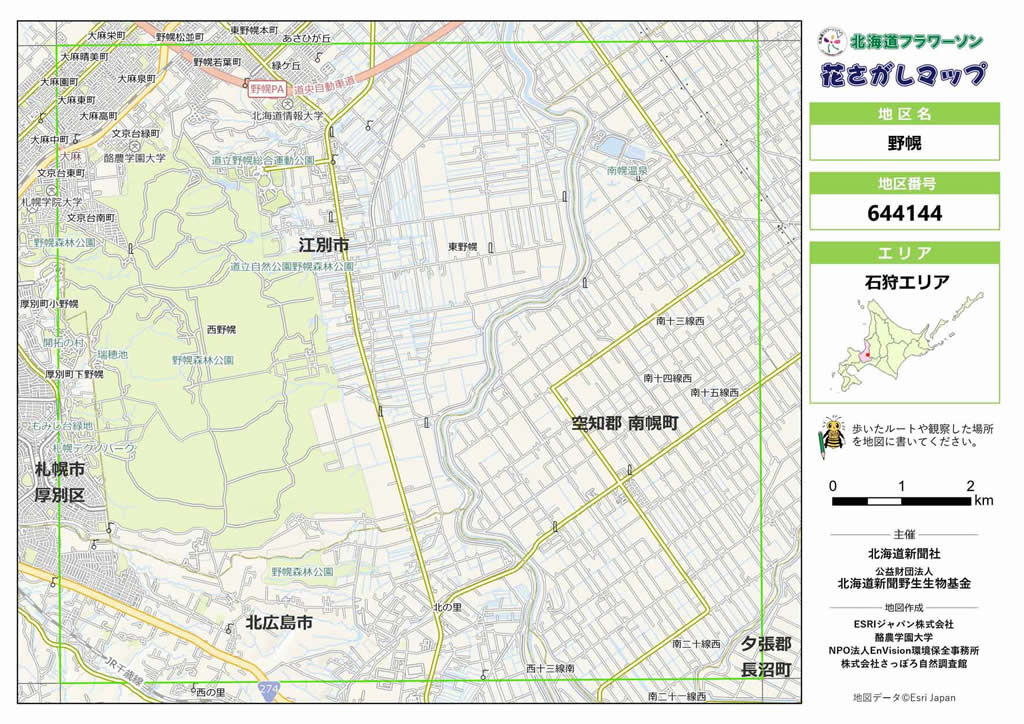Screen dimensions: 1024x724
Task: Click the 地区番号 green header
Action: click(x=903, y=184)
